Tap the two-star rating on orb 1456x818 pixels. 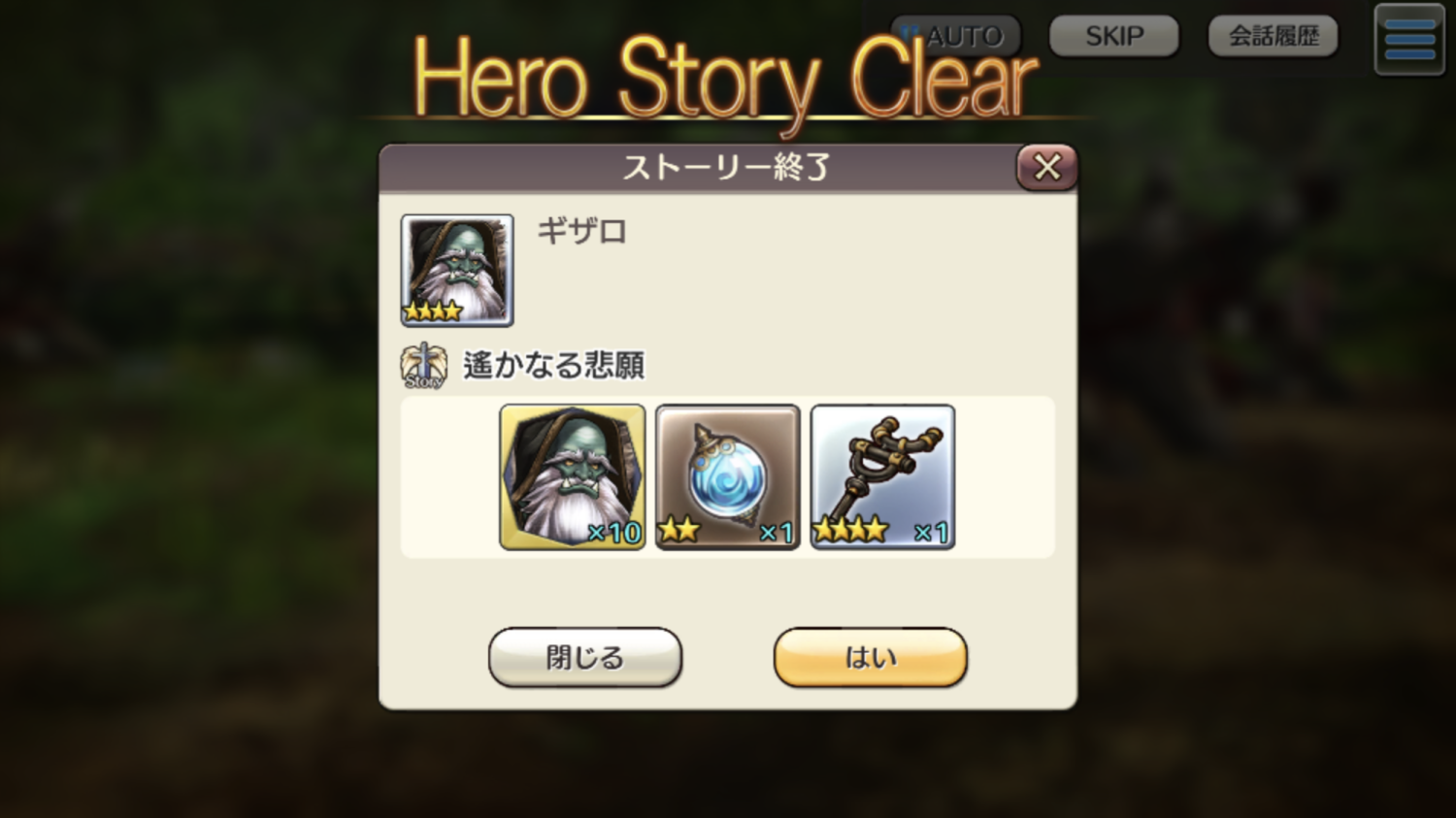[x=678, y=530]
